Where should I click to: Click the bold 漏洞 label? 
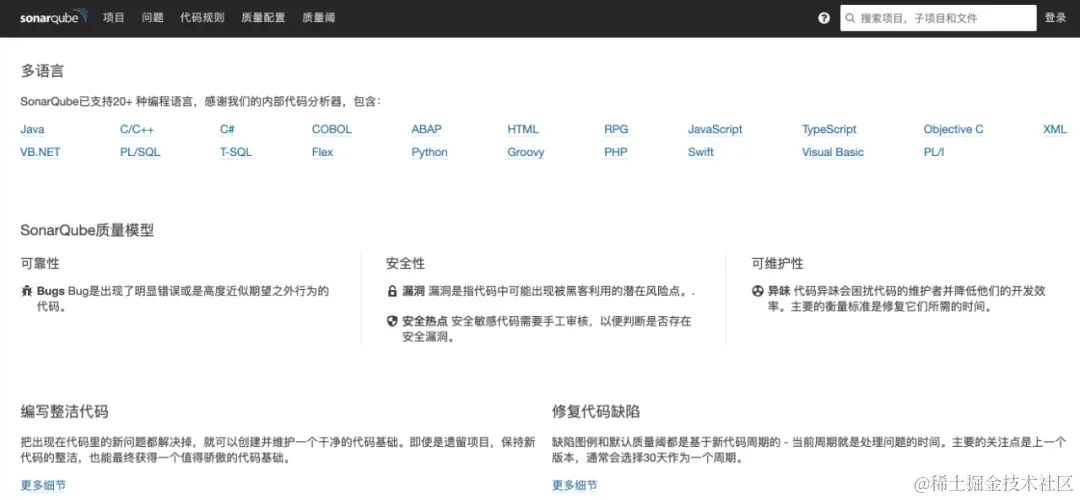click(x=413, y=291)
